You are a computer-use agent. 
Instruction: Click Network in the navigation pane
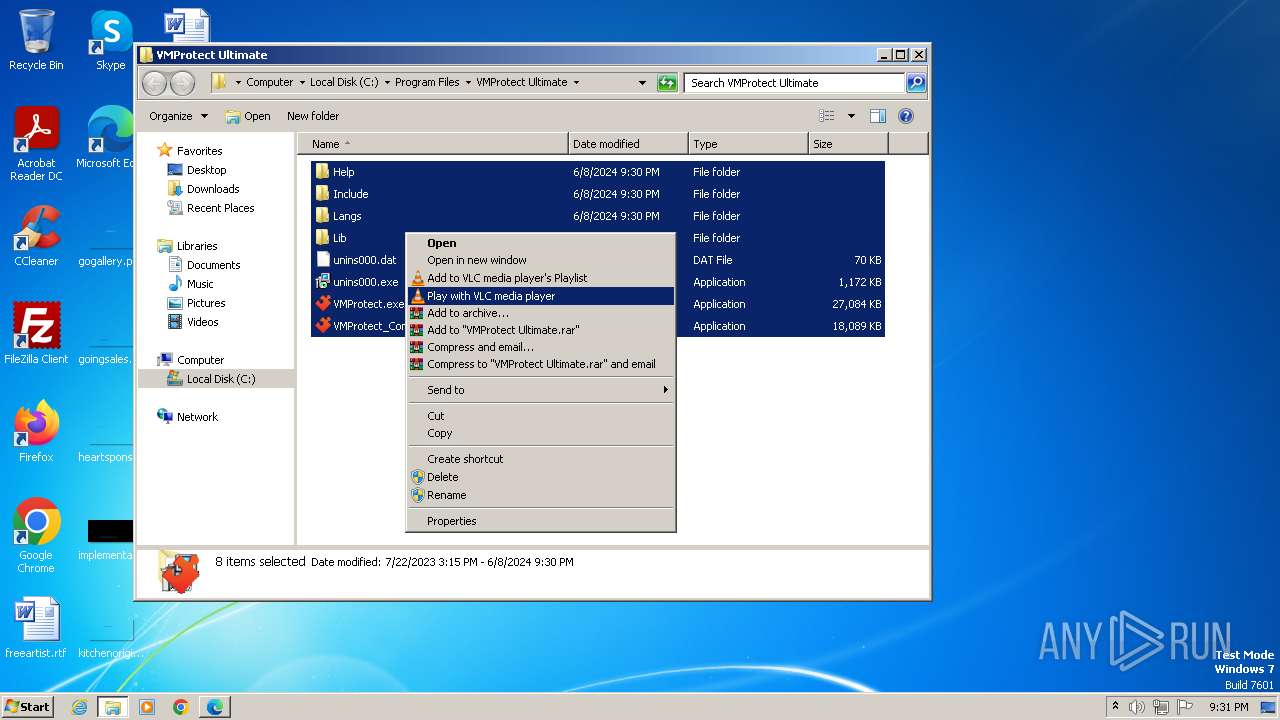point(197,417)
